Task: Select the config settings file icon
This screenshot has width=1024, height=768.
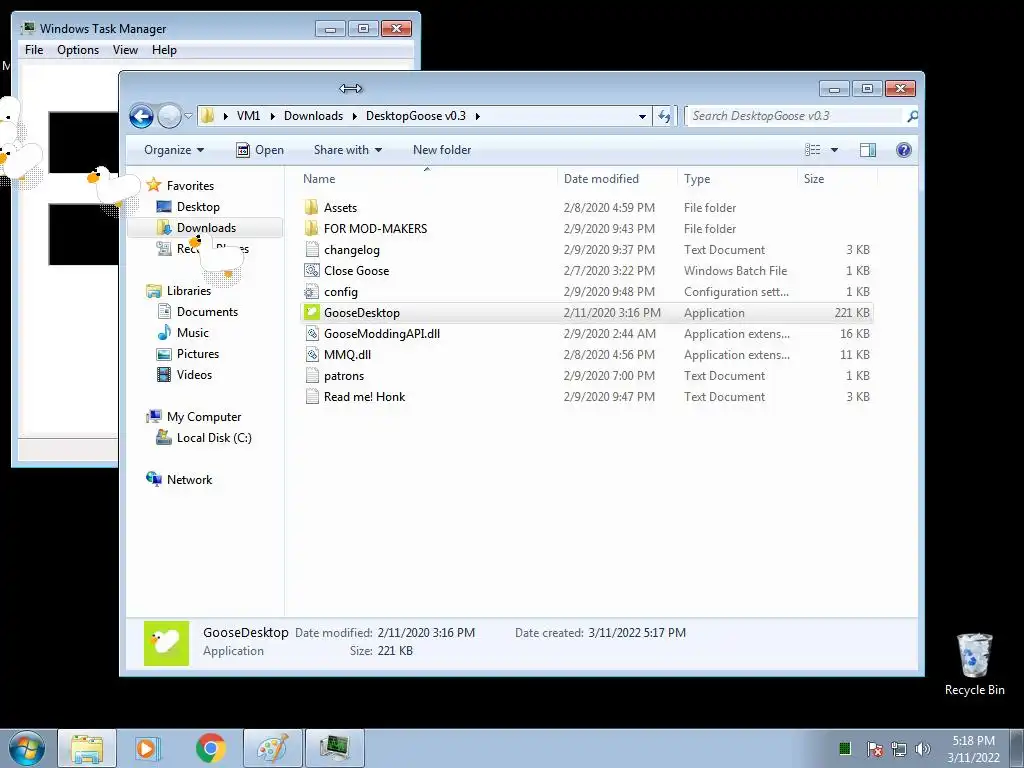Action: click(x=312, y=292)
